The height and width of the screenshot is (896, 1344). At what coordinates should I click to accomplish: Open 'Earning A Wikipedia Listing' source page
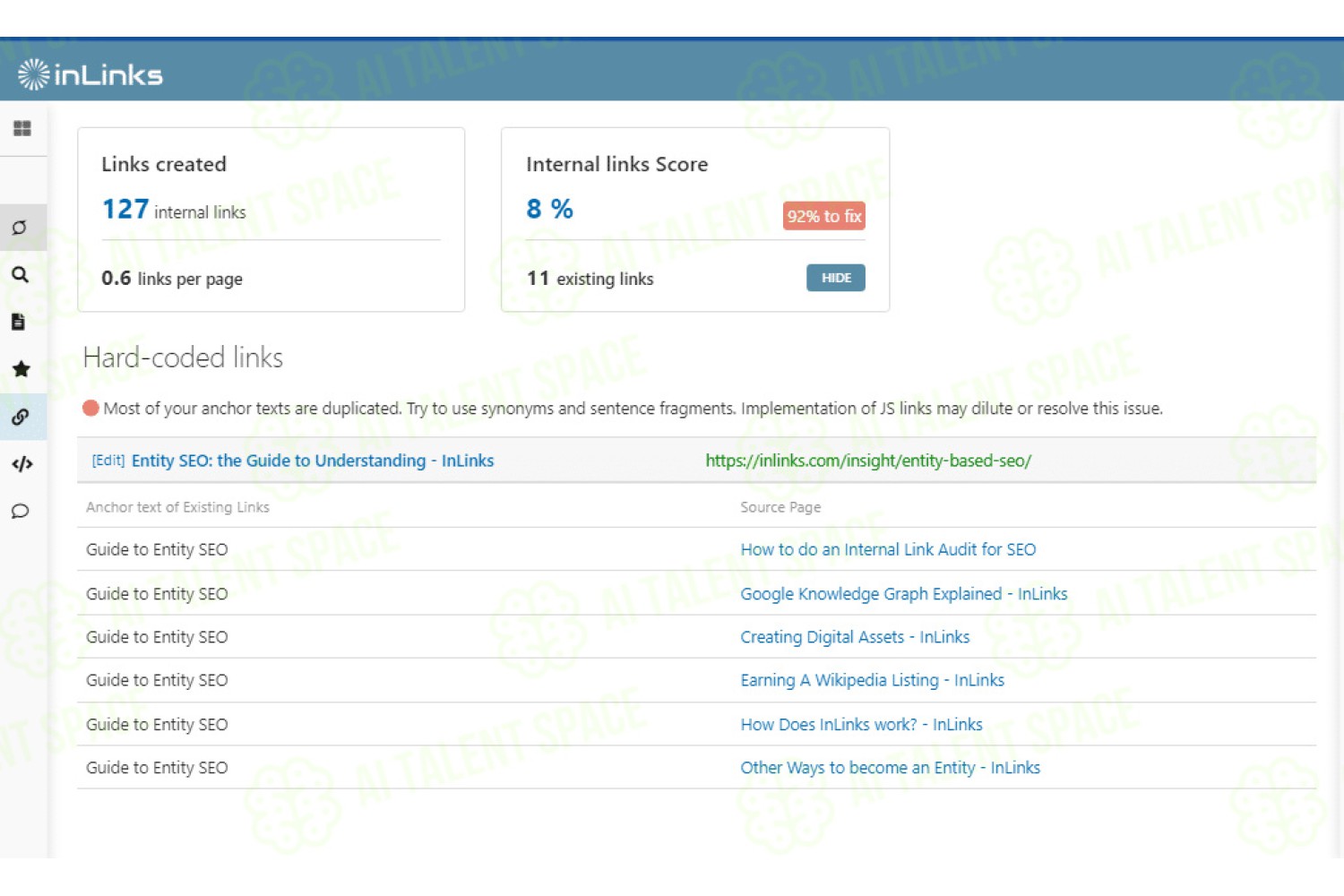click(872, 680)
